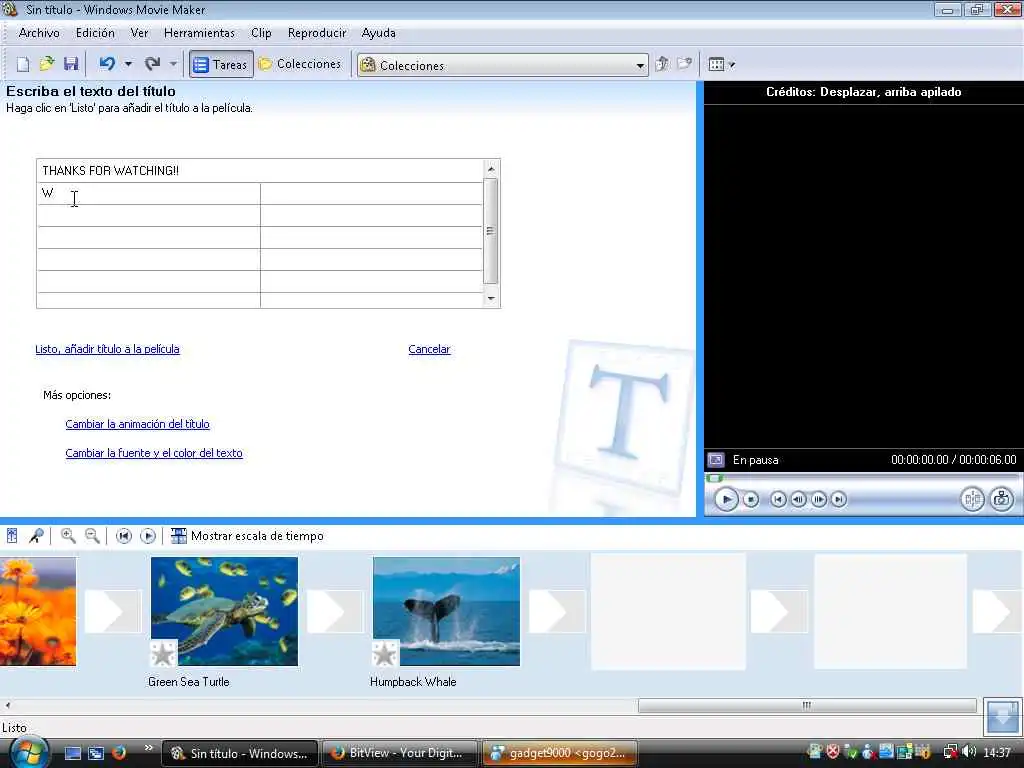1024x768 pixels.
Task: Click the transition cell between turtle and whale
Action: click(x=334, y=611)
